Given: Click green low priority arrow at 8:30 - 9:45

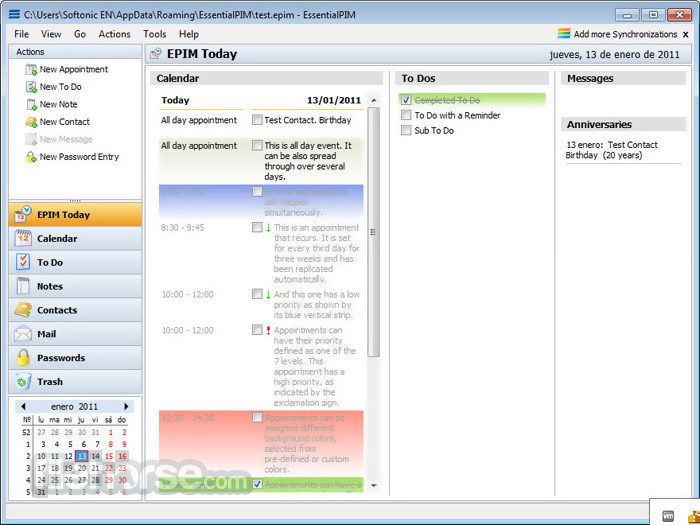Looking at the screenshot, I should (x=268, y=228).
